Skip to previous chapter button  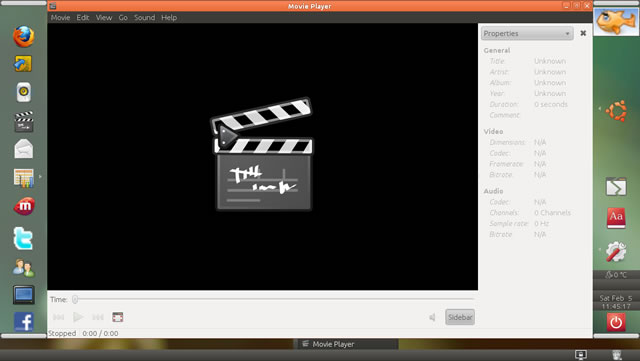[x=58, y=317]
